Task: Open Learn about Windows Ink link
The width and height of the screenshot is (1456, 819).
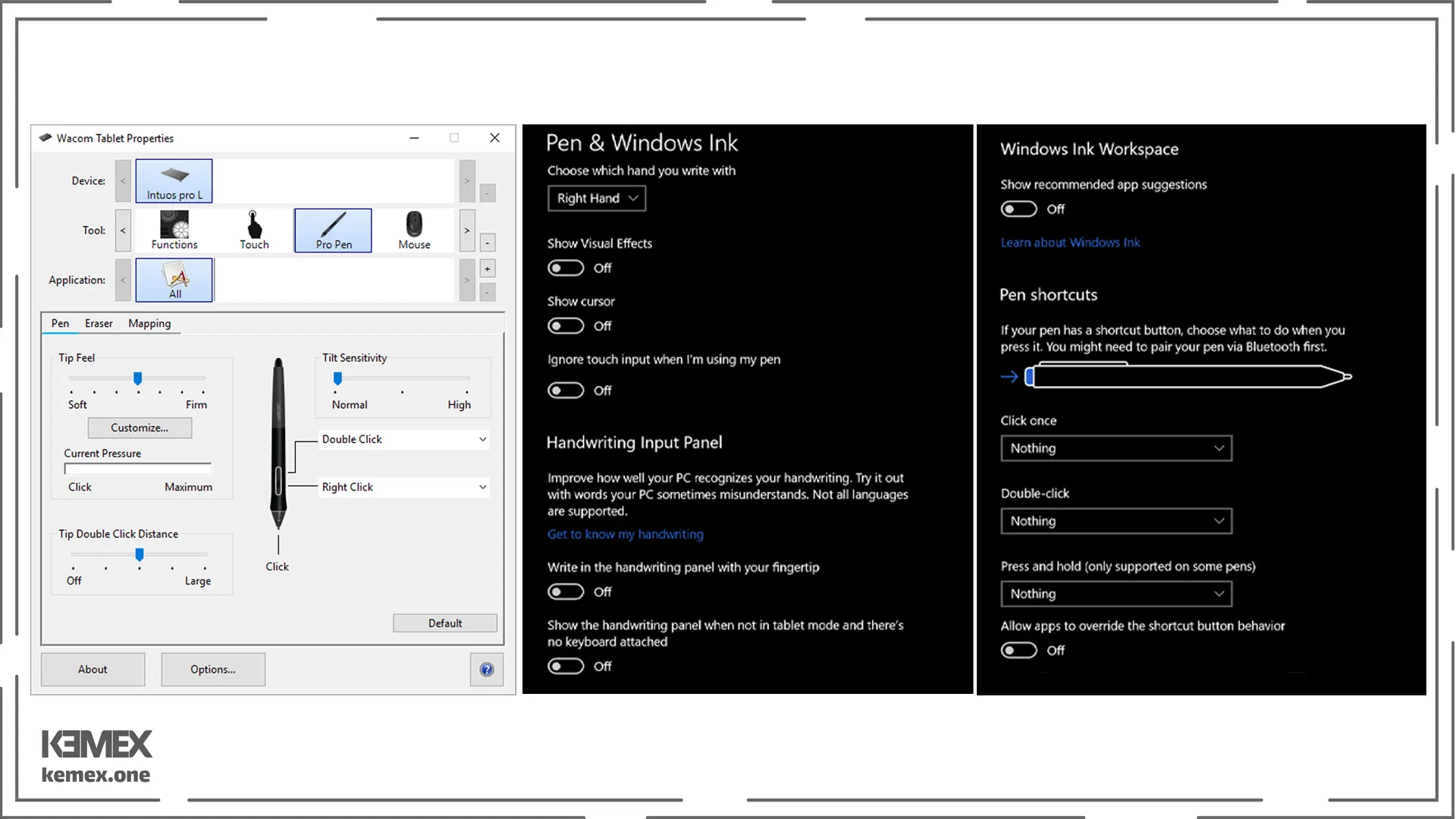Action: tap(1070, 243)
